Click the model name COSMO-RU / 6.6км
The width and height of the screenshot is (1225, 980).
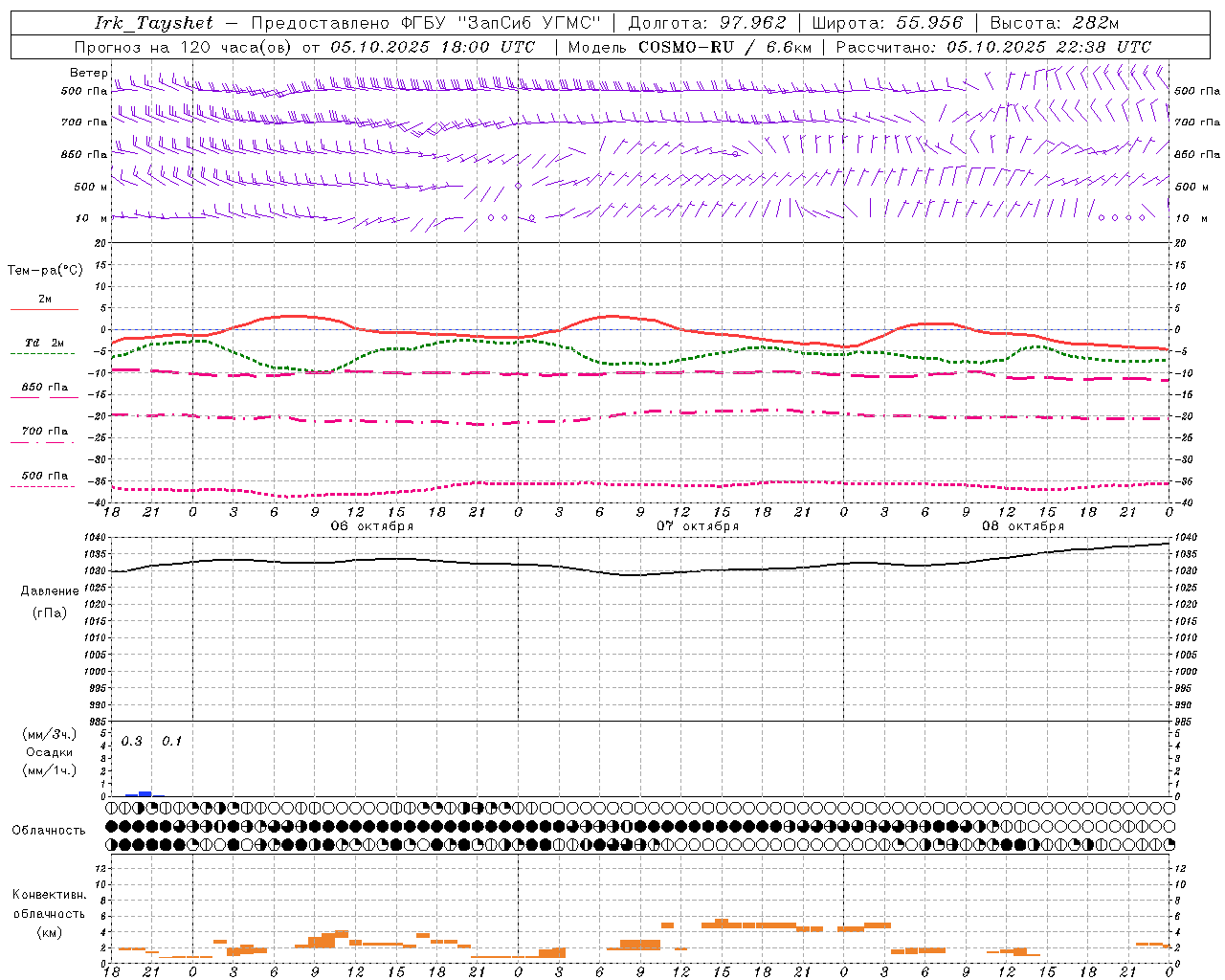725,47
